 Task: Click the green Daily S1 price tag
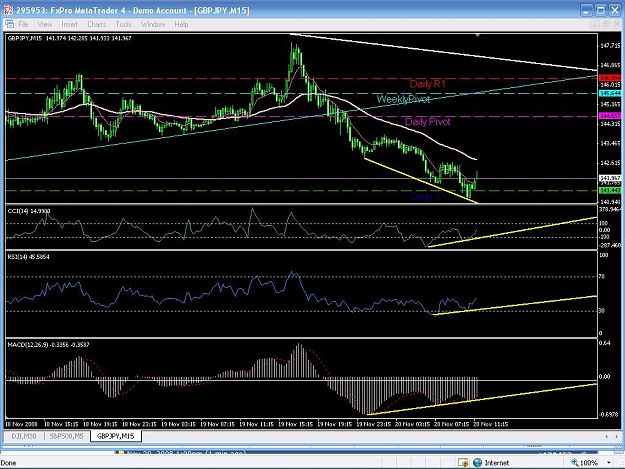pyautogui.click(x=610, y=191)
